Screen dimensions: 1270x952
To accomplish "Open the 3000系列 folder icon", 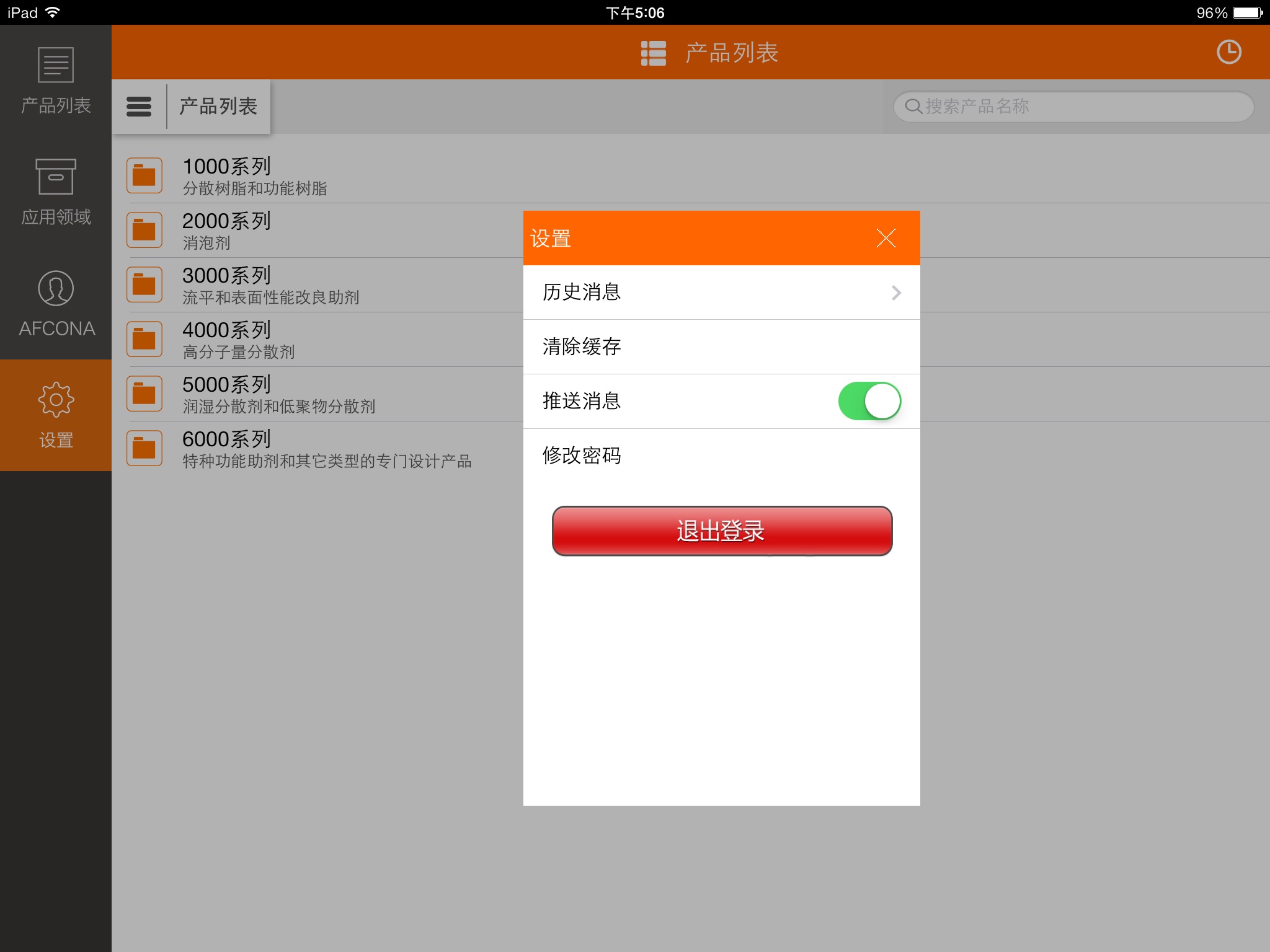I will coord(144,284).
